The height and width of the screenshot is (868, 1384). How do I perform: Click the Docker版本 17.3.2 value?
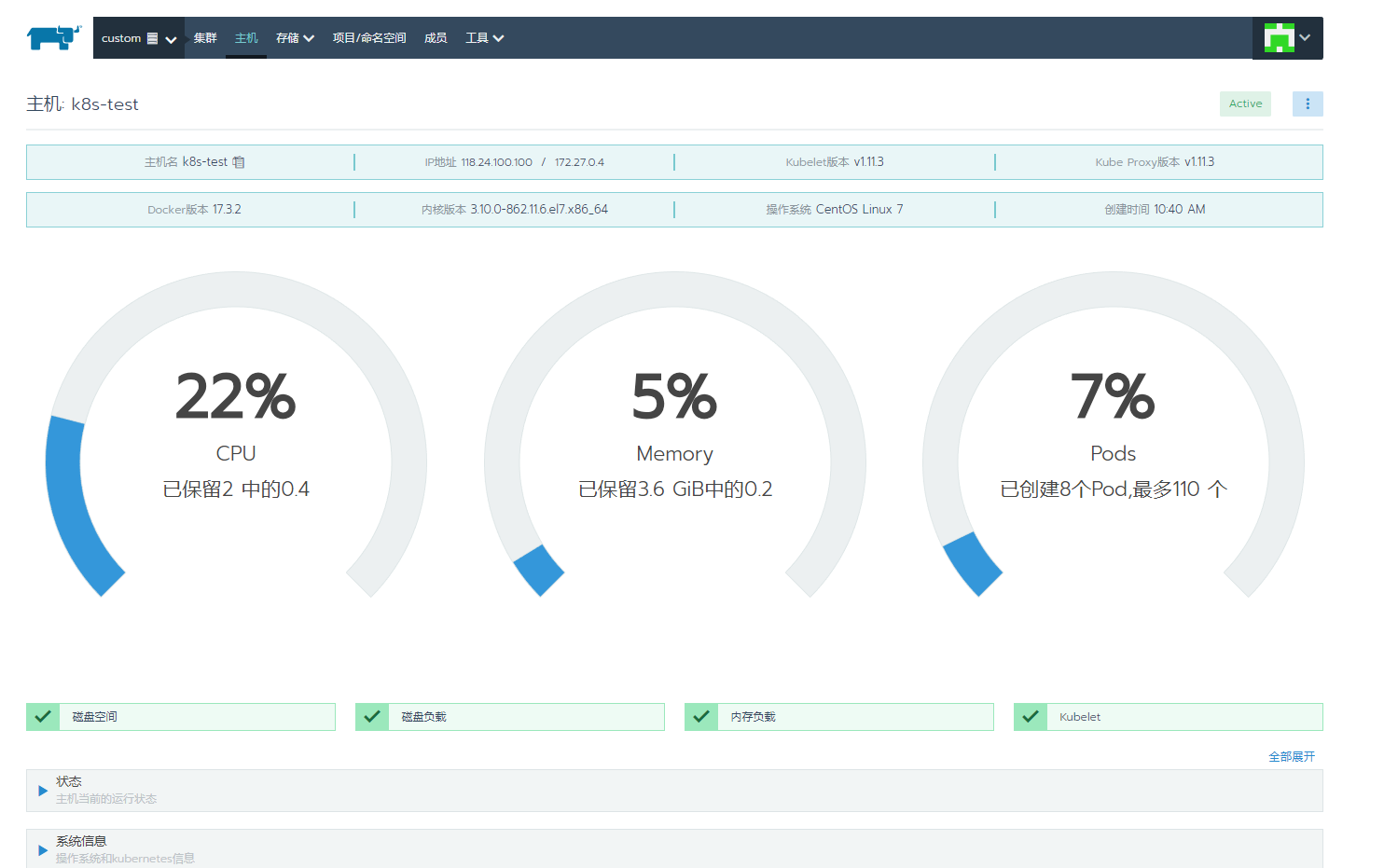tap(227, 210)
